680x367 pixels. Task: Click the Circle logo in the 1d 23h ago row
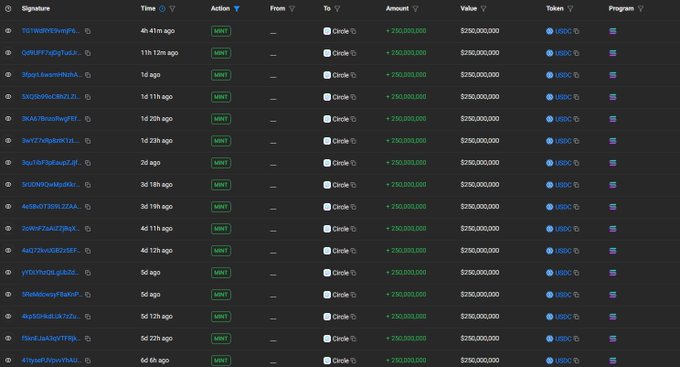tap(327, 141)
